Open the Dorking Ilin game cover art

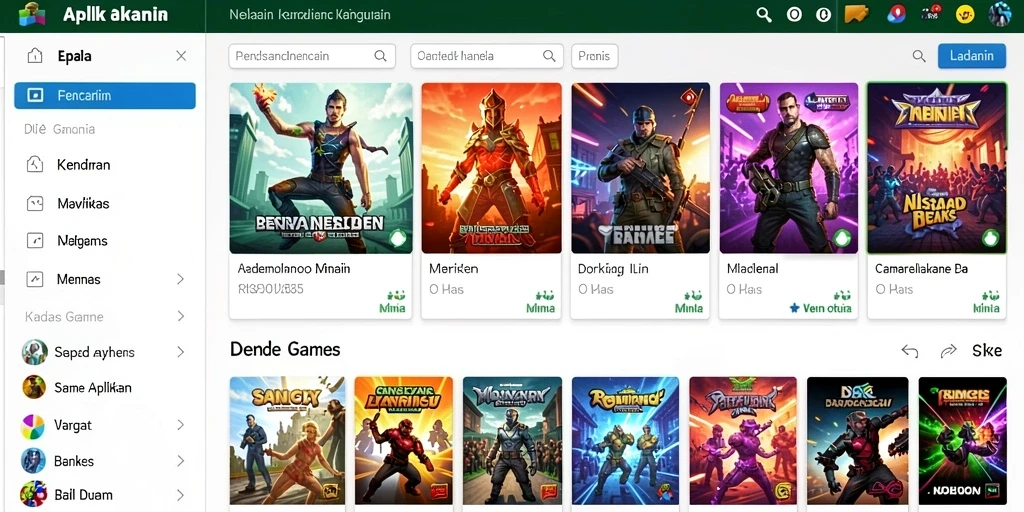pos(640,168)
